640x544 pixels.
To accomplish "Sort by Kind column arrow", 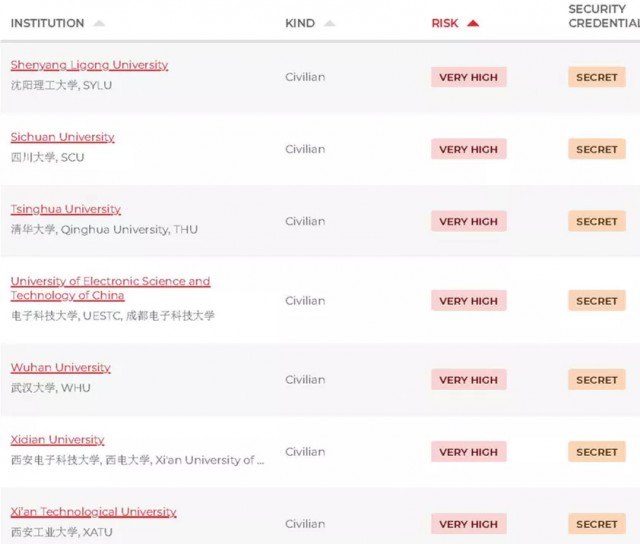I will [x=329, y=23].
